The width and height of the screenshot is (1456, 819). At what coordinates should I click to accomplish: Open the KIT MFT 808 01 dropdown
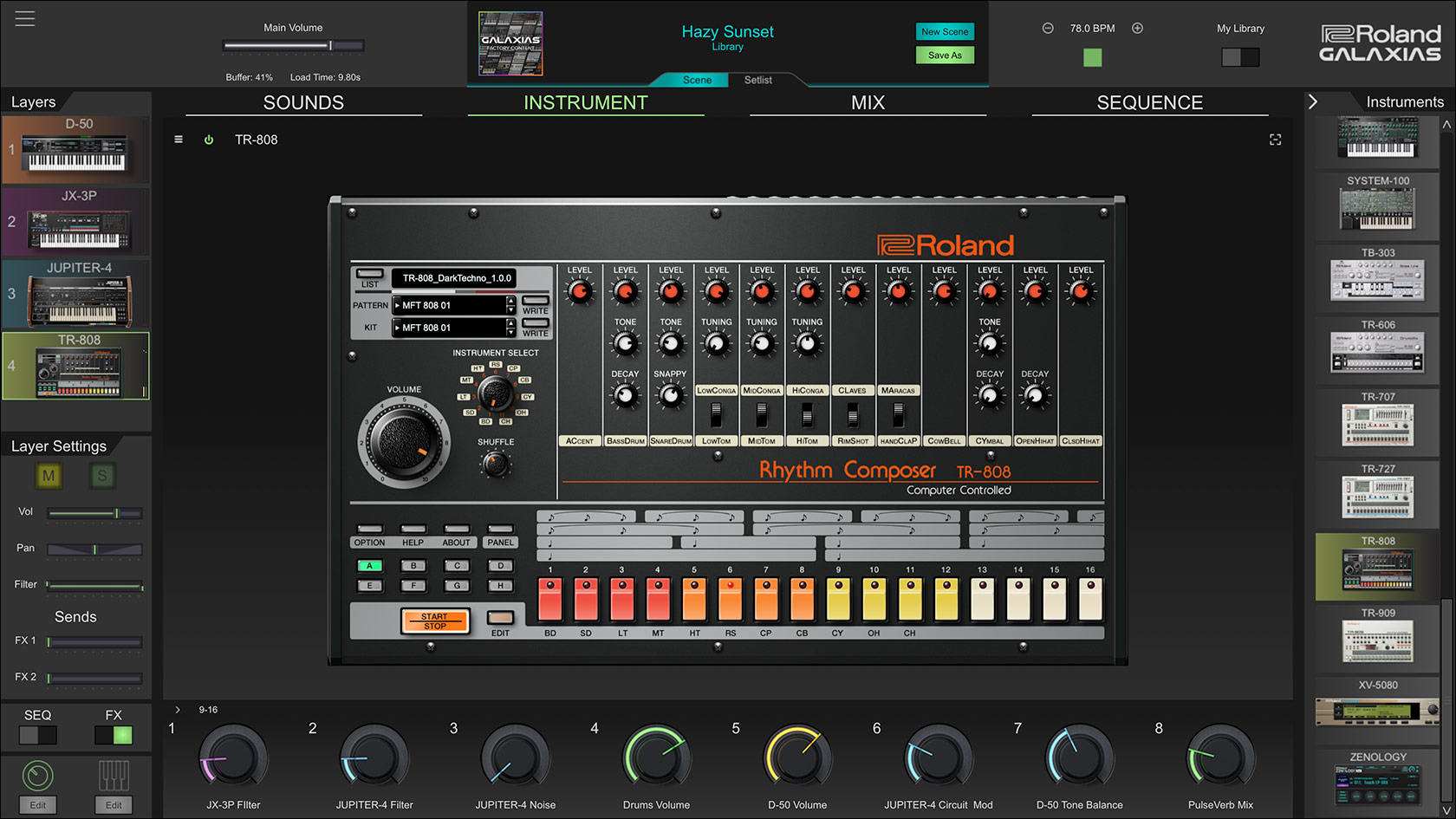[449, 328]
